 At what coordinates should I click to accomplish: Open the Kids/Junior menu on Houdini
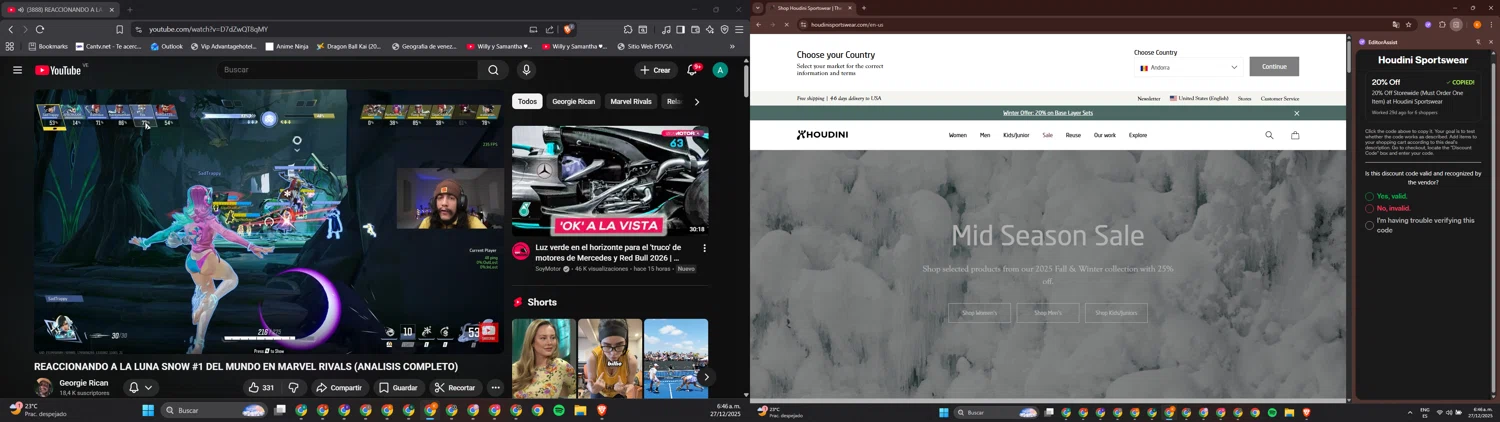[1016, 135]
